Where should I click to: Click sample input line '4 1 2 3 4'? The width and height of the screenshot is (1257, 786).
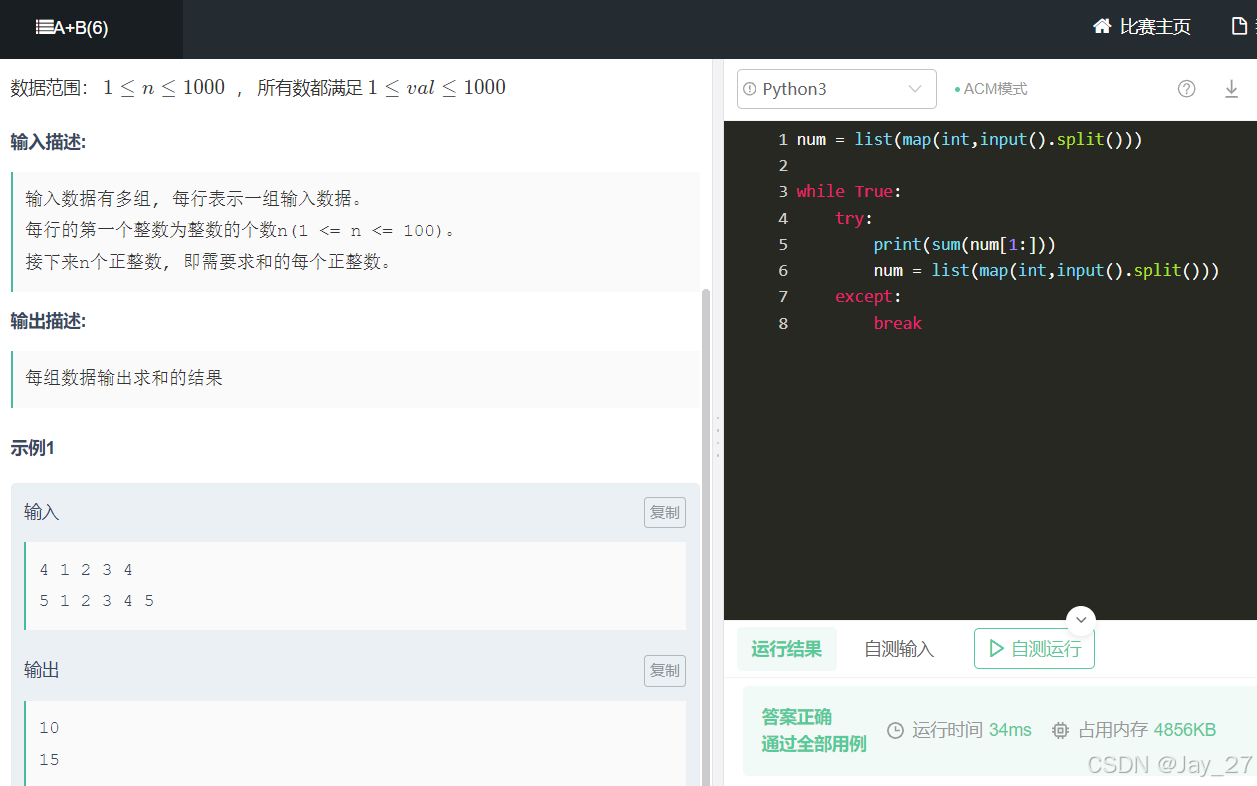[x=86, y=570]
